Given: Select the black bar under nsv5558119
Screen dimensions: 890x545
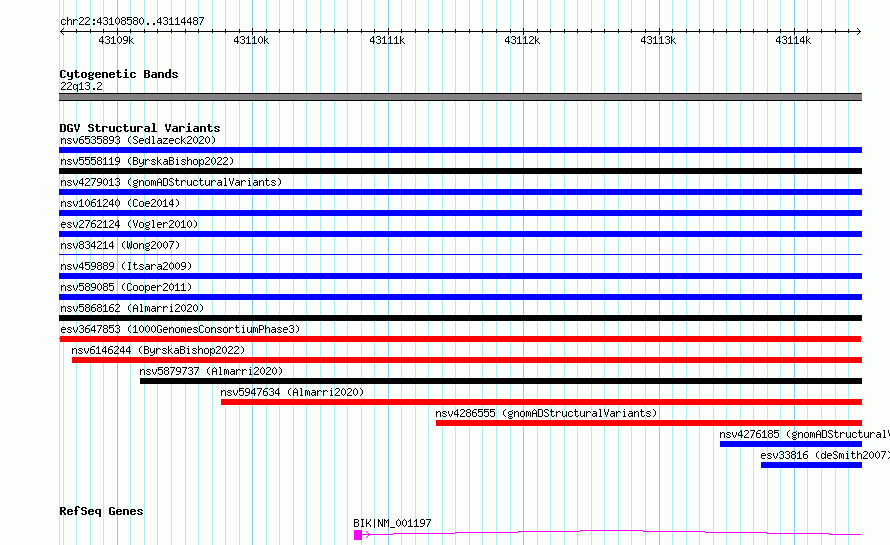Looking at the screenshot, I should 460,171.
